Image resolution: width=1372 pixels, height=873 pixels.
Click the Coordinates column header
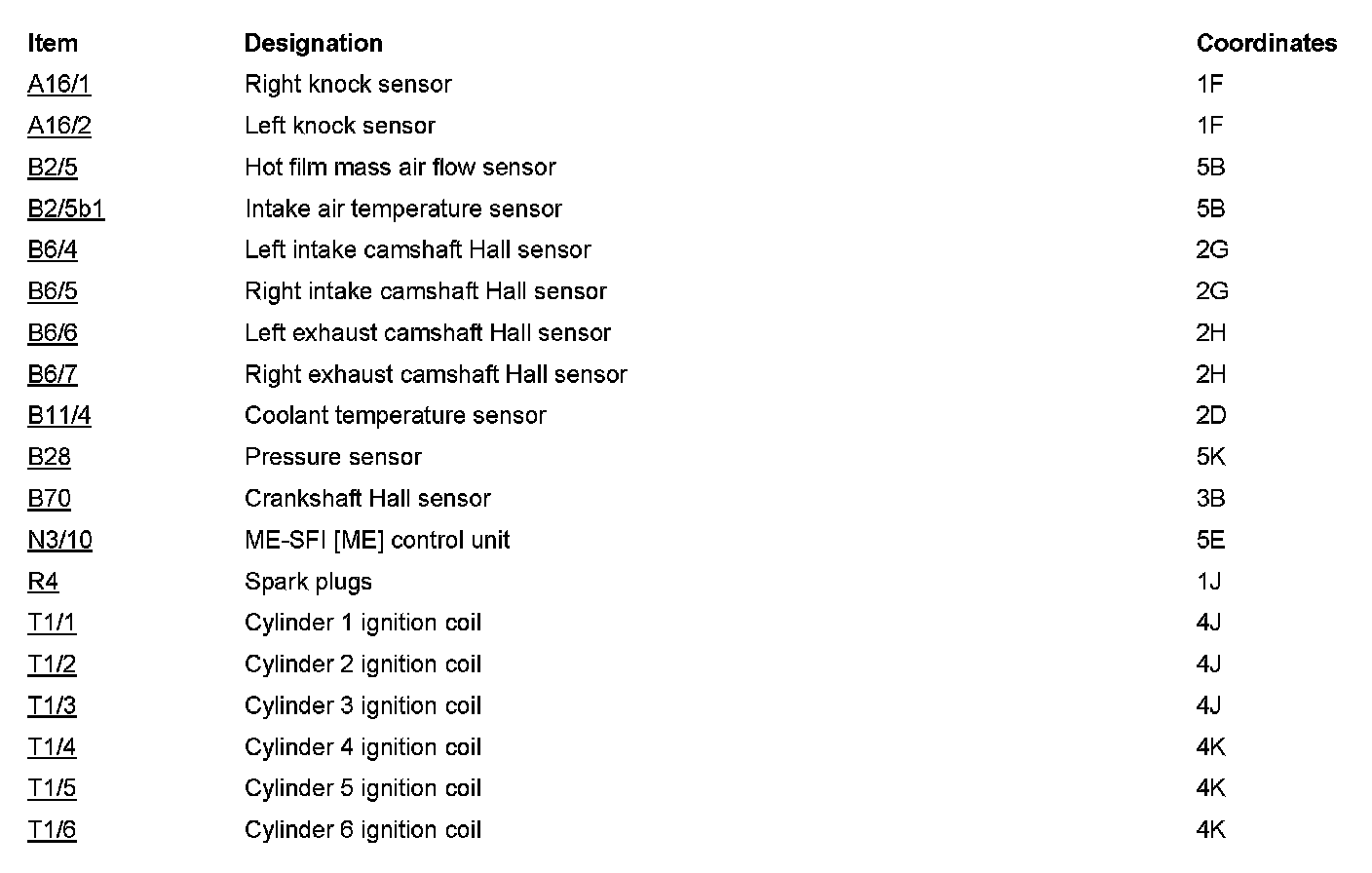click(1266, 43)
